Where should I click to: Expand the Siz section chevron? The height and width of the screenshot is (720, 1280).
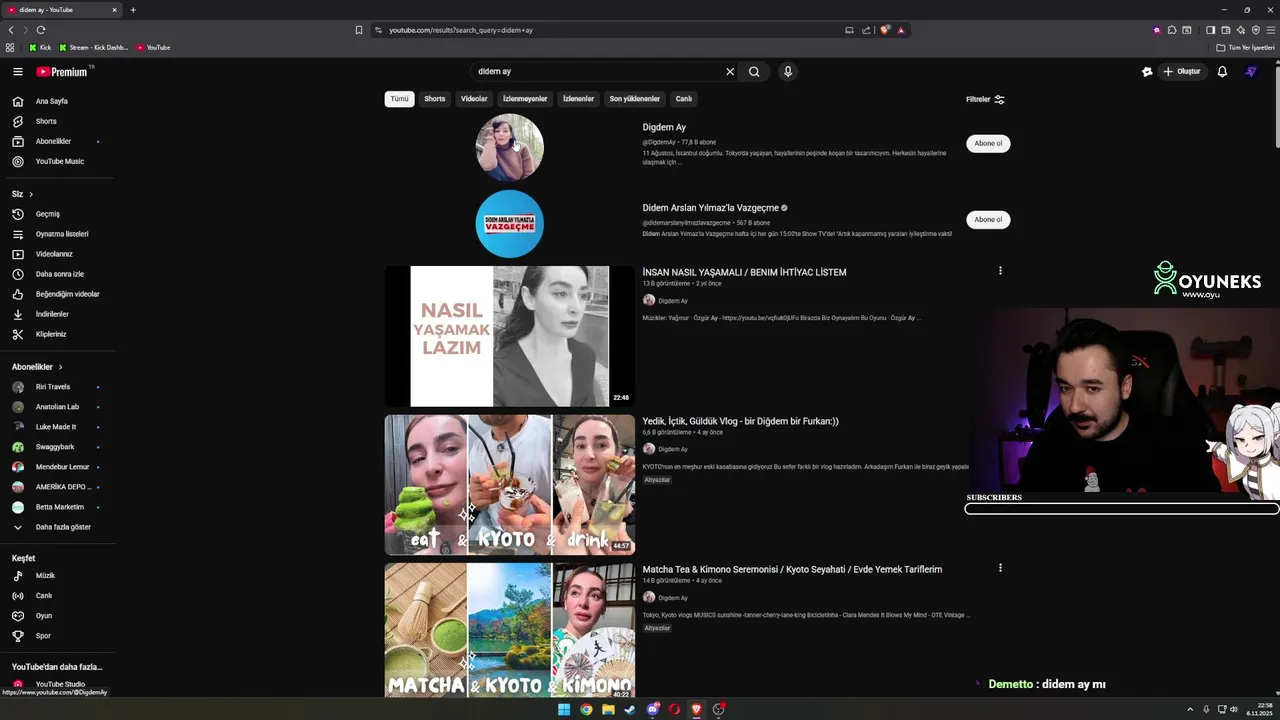click(x=31, y=194)
